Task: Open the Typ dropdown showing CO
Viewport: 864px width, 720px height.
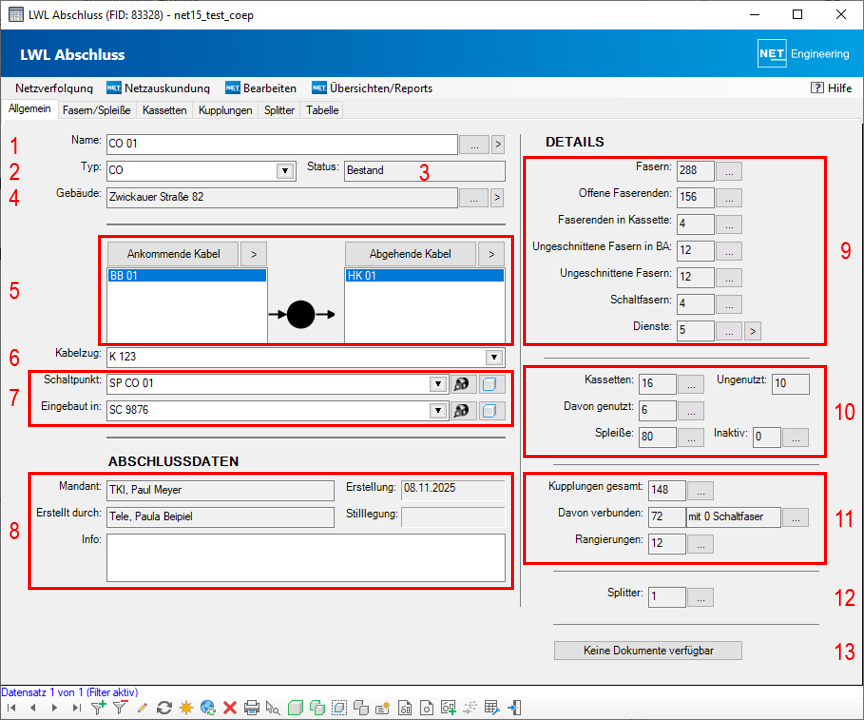Action: coord(285,171)
